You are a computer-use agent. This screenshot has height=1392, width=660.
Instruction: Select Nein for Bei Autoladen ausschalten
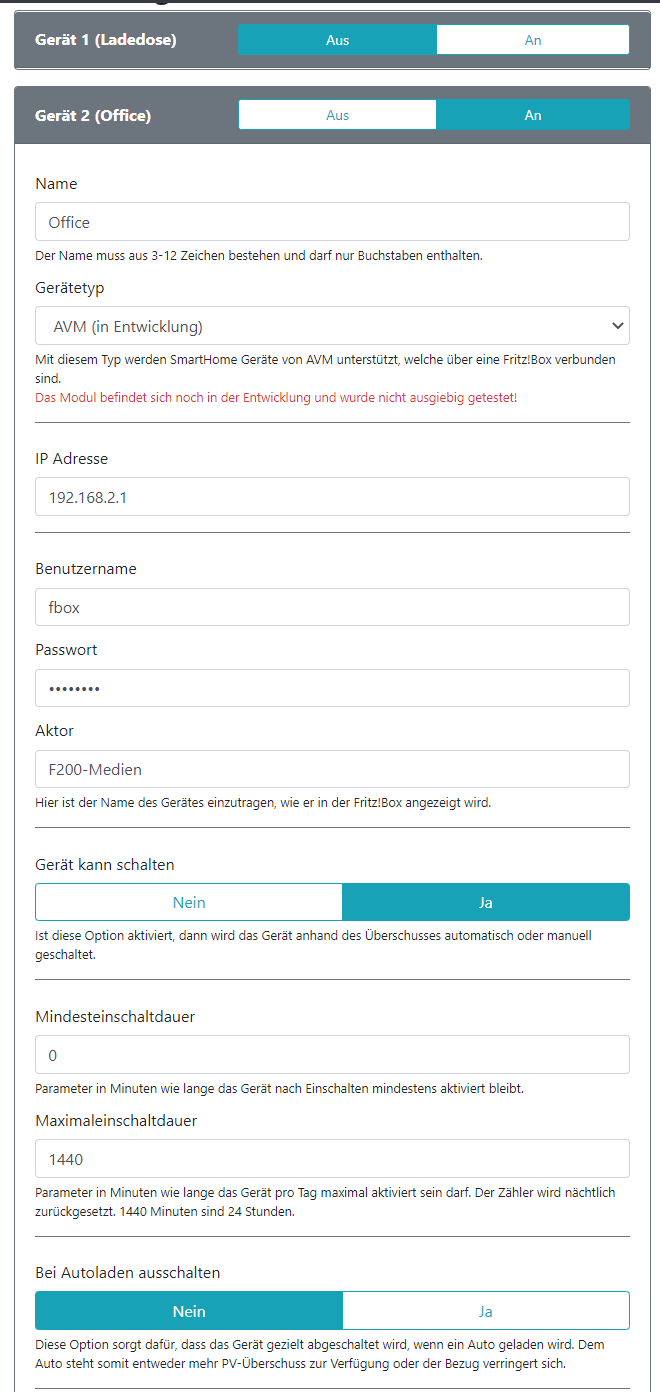click(x=189, y=1311)
